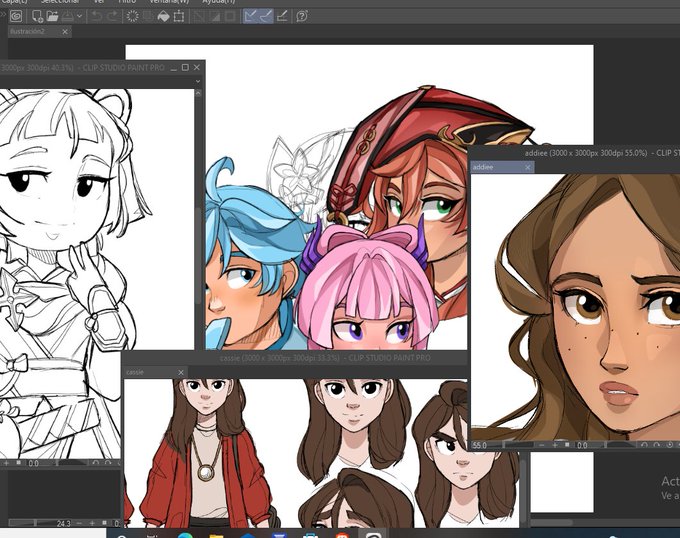This screenshot has width=680, height=538.
Task: Click the Open file folder icon
Action: (x=52, y=16)
